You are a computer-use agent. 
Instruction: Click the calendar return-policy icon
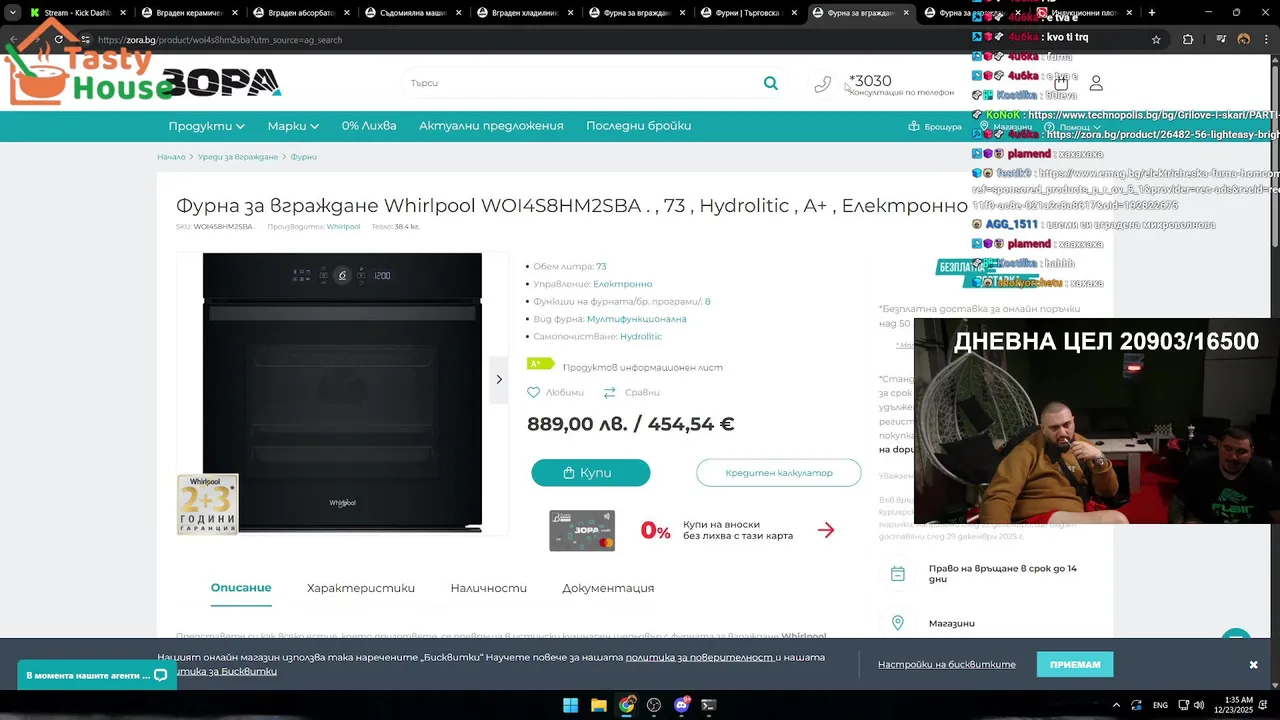[x=898, y=574]
